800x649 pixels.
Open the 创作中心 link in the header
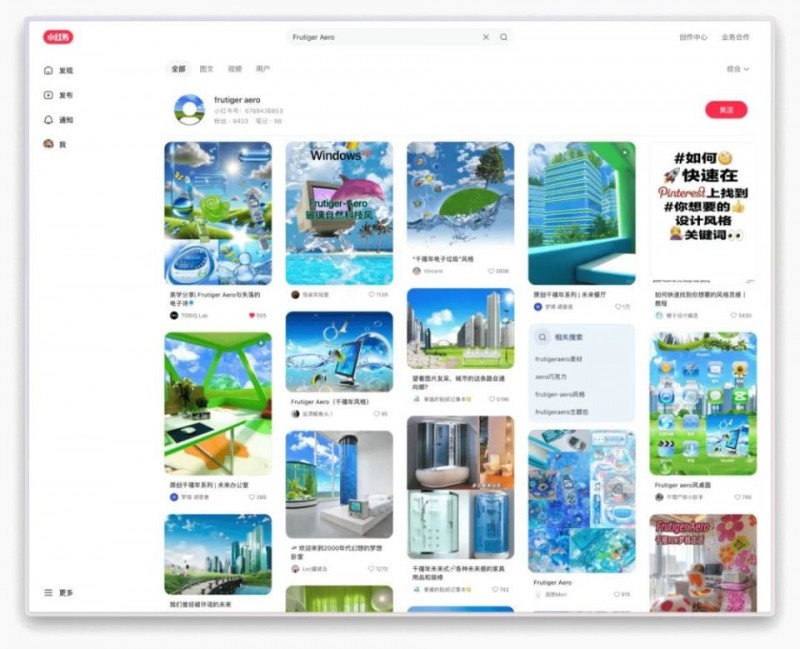(x=693, y=37)
